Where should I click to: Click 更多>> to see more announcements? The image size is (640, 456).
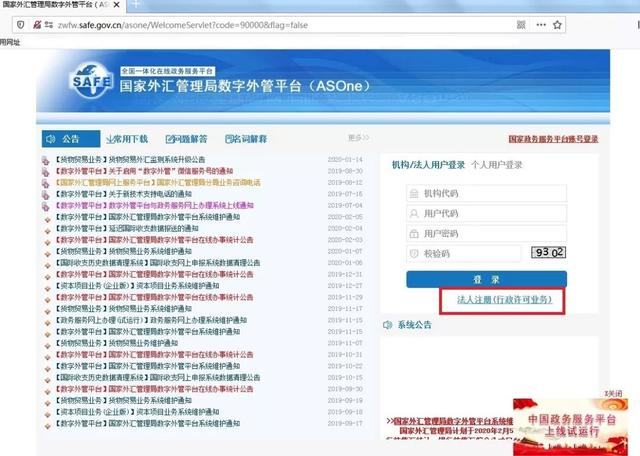[358, 138]
